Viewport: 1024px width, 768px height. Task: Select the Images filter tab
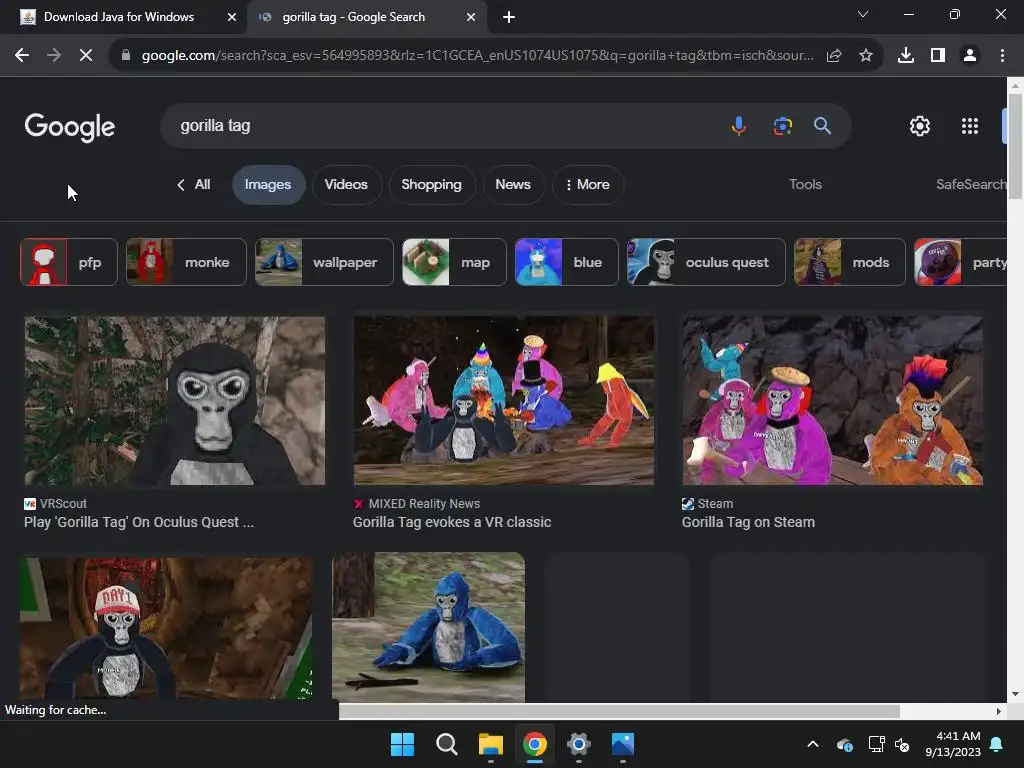coord(268,185)
